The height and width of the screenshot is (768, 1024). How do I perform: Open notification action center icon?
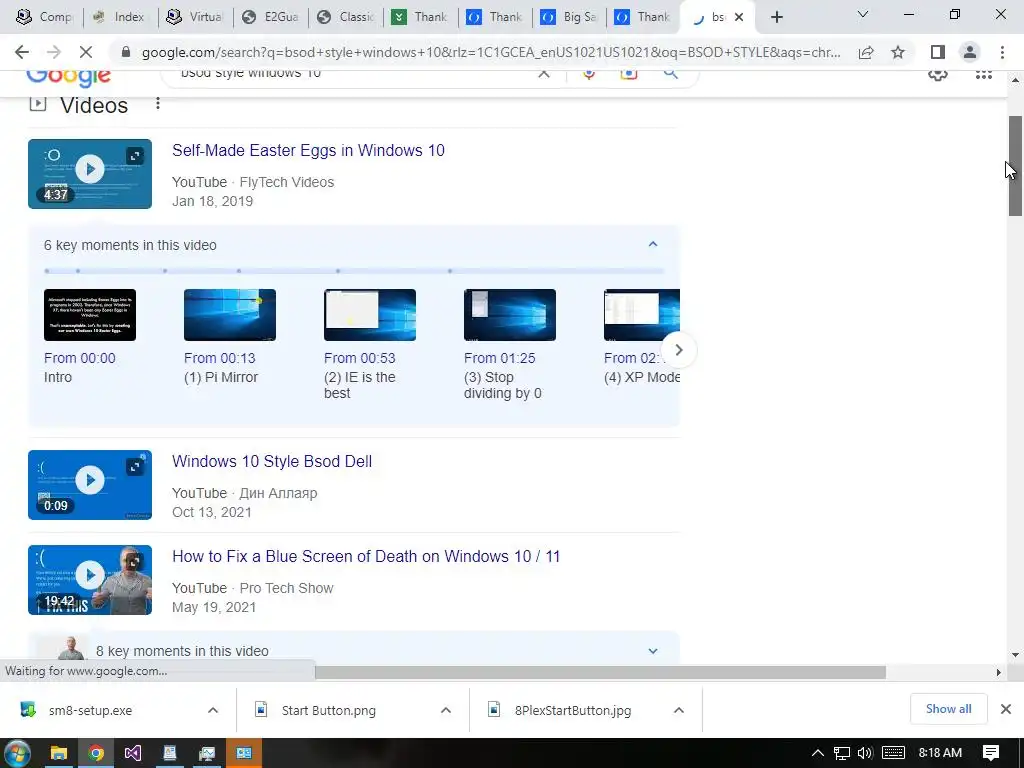click(991, 753)
